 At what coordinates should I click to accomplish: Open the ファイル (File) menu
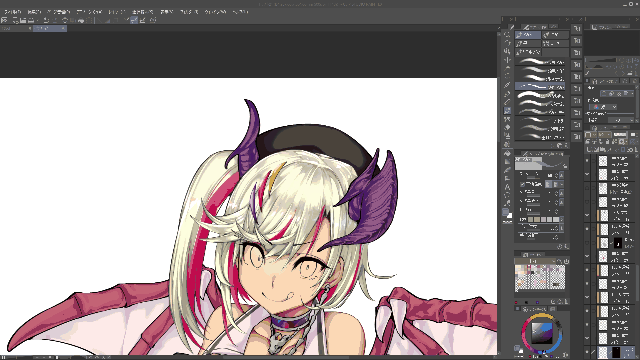[12, 12]
